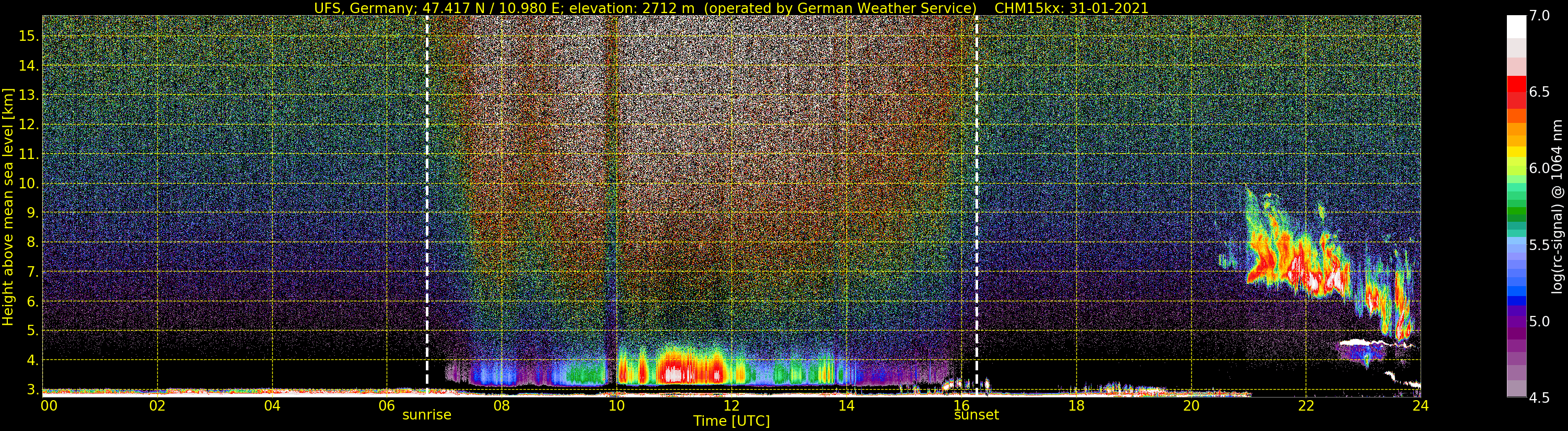Click the y-axis label "Height above mean sea level [km]"

[8, 206]
